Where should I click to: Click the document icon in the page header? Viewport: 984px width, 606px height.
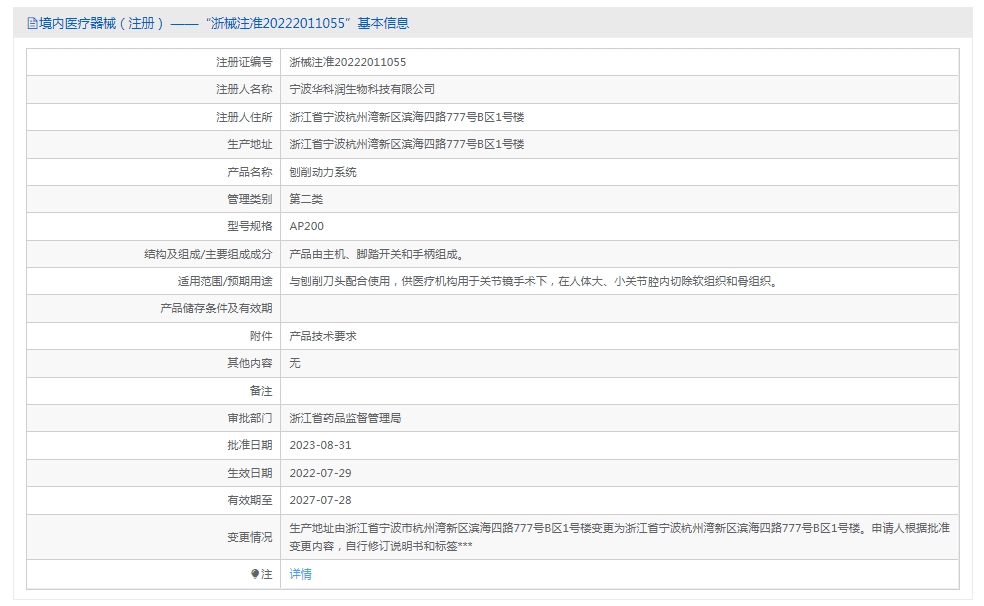point(33,23)
